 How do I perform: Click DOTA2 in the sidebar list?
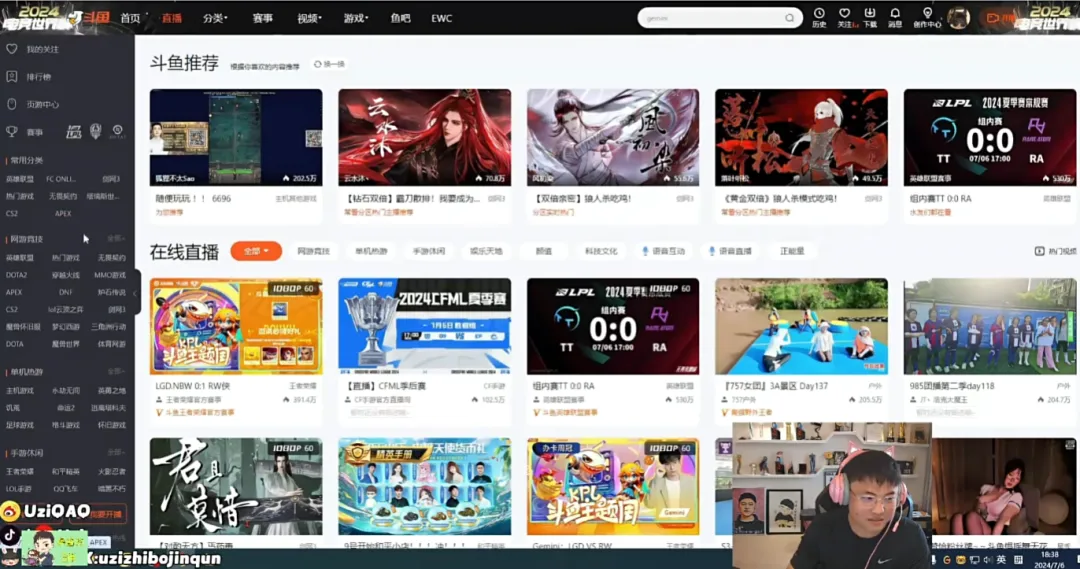coord(17,275)
